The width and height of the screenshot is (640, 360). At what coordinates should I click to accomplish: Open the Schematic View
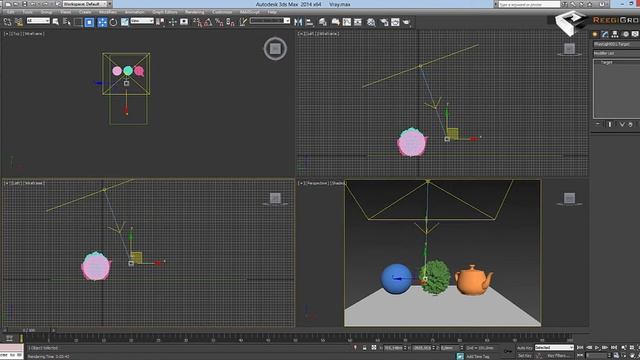(358, 22)
